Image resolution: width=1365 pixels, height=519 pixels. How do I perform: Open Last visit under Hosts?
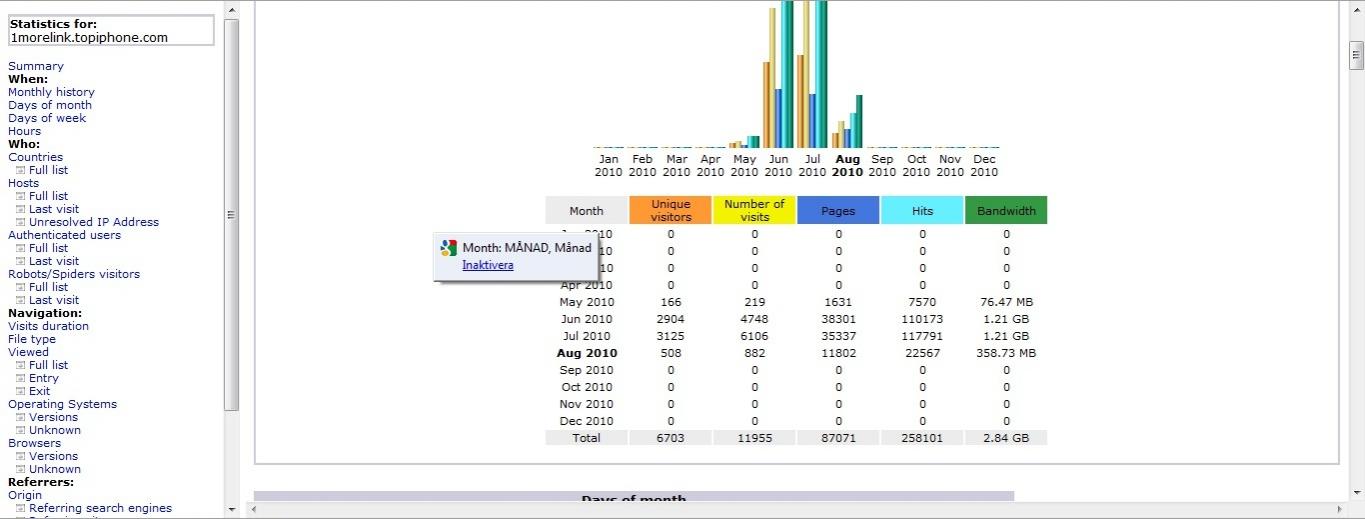(54, 209)
